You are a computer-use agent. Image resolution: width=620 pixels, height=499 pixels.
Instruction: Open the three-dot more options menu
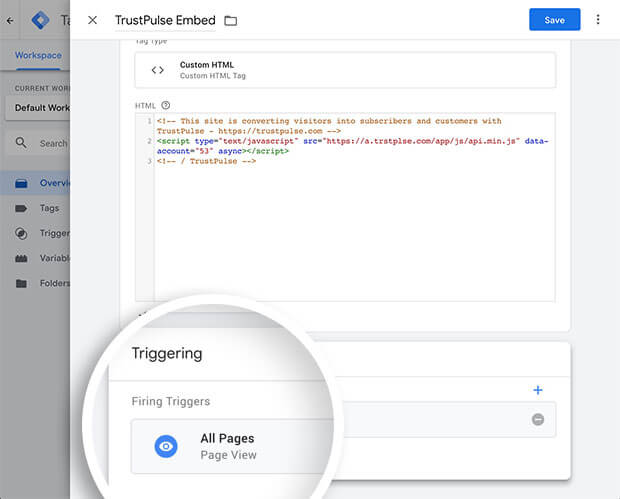pos(598,19)
